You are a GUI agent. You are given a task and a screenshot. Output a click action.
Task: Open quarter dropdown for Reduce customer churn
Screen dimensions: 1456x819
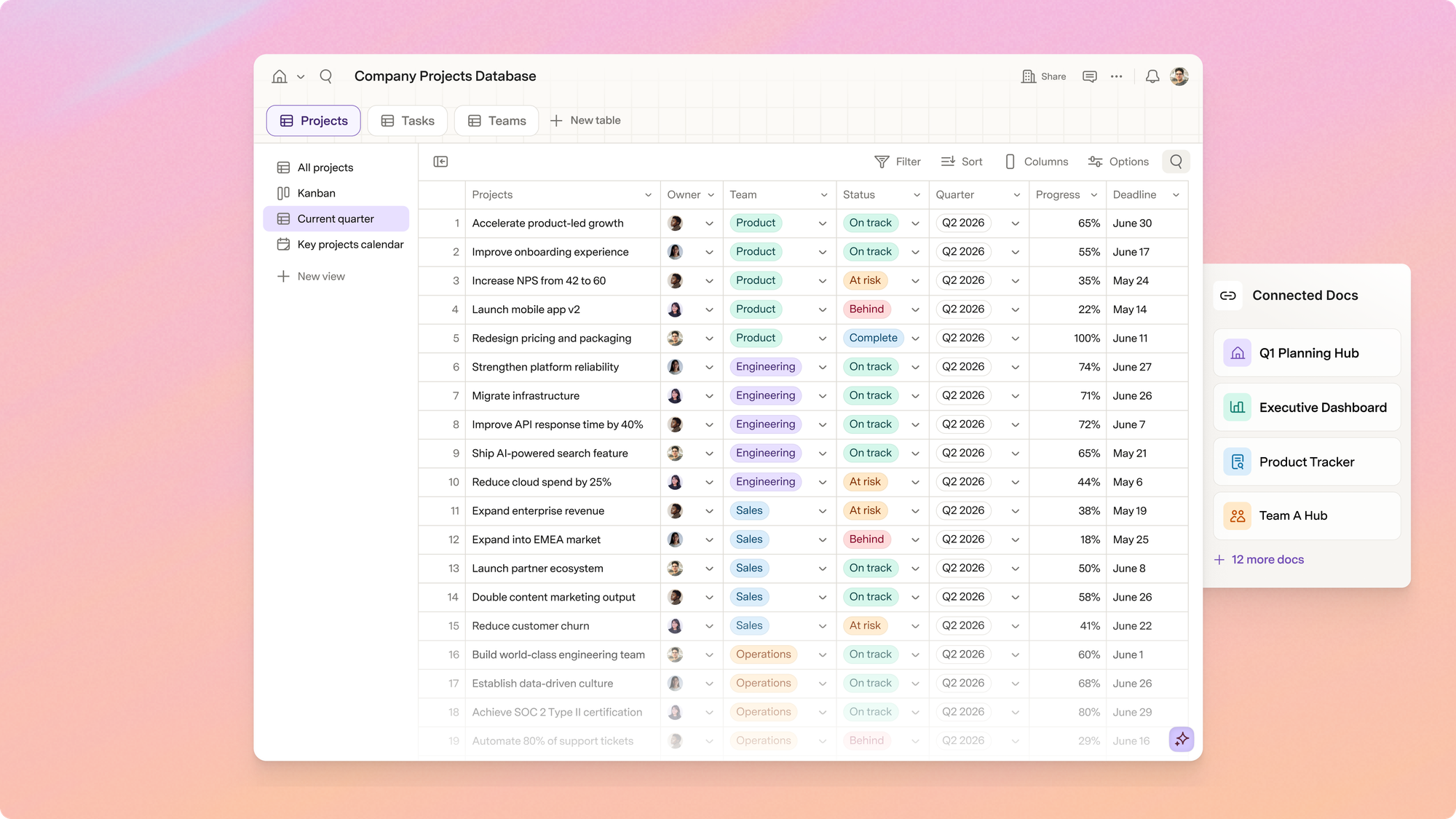pyautogui.click(x=1015, y=626)
